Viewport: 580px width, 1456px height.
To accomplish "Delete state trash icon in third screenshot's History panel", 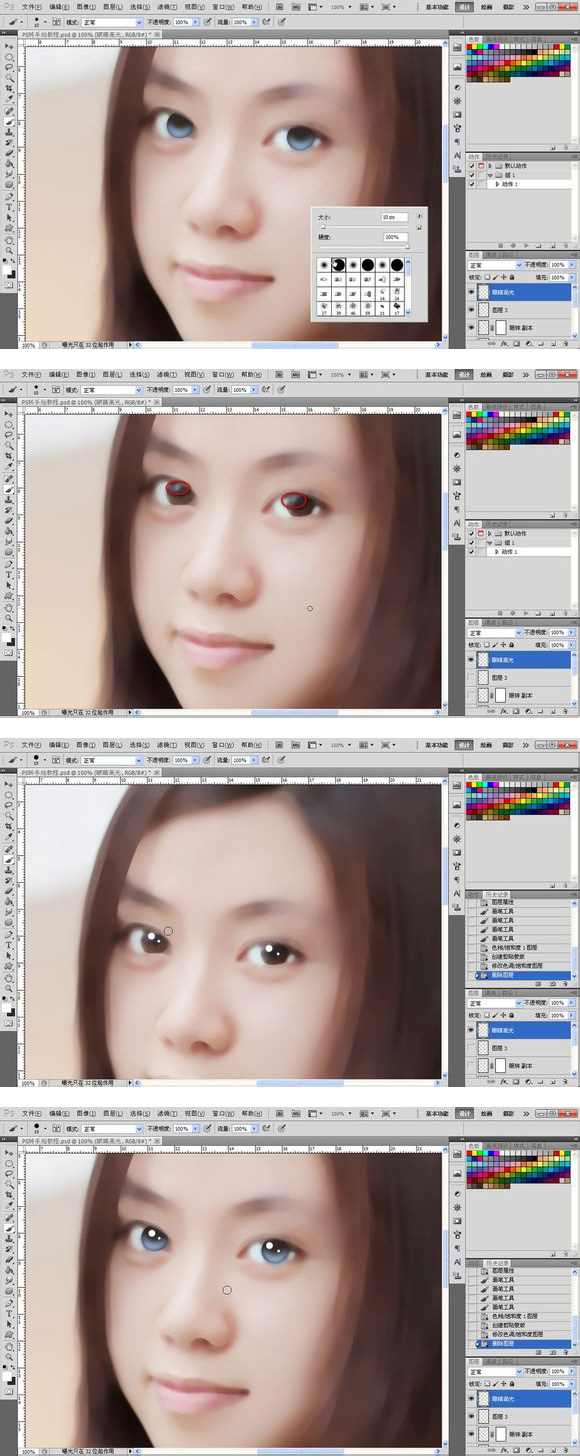I will [565, 984].
